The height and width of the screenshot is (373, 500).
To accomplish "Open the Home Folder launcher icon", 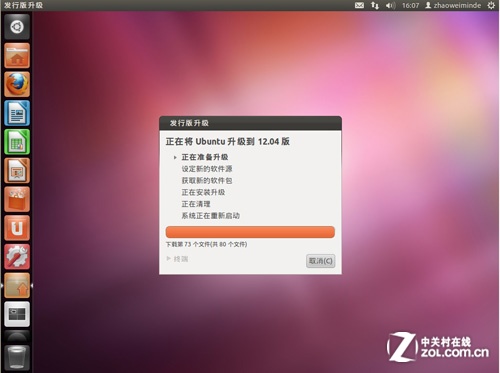I will [17, 56].
